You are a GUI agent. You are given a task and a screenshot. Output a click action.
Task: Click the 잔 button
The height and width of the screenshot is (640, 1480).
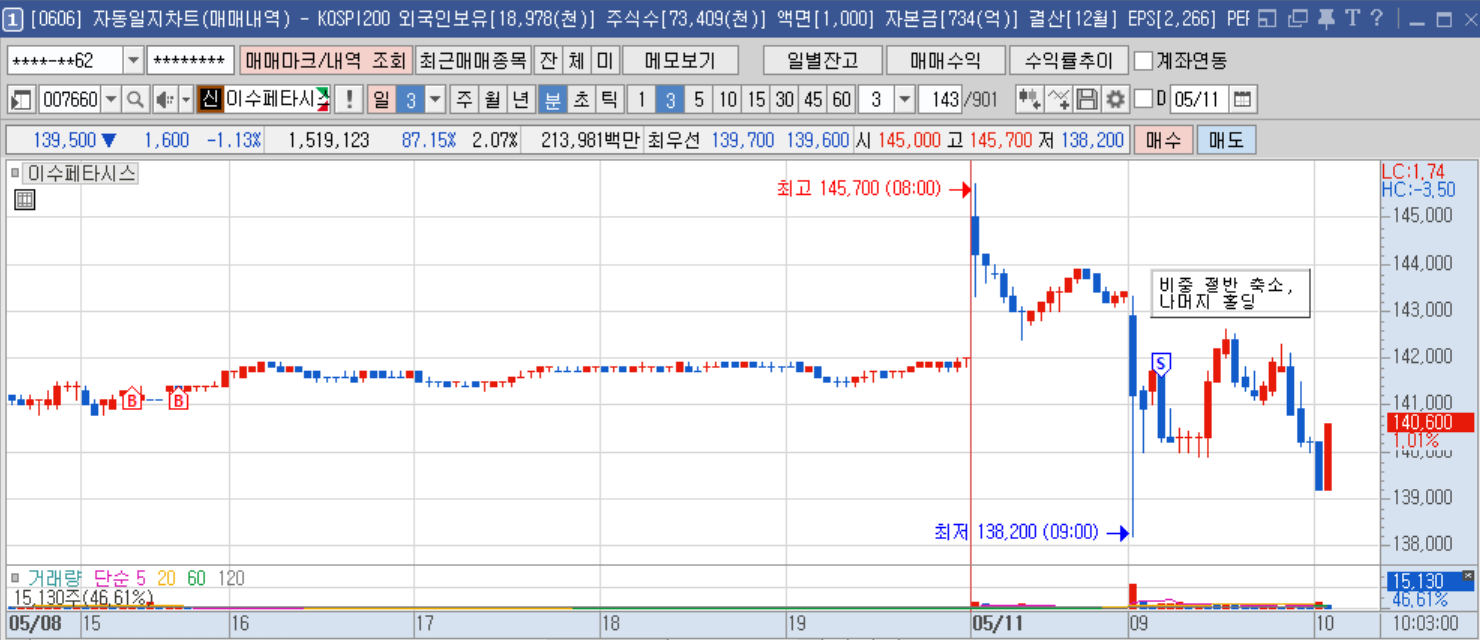548,60
